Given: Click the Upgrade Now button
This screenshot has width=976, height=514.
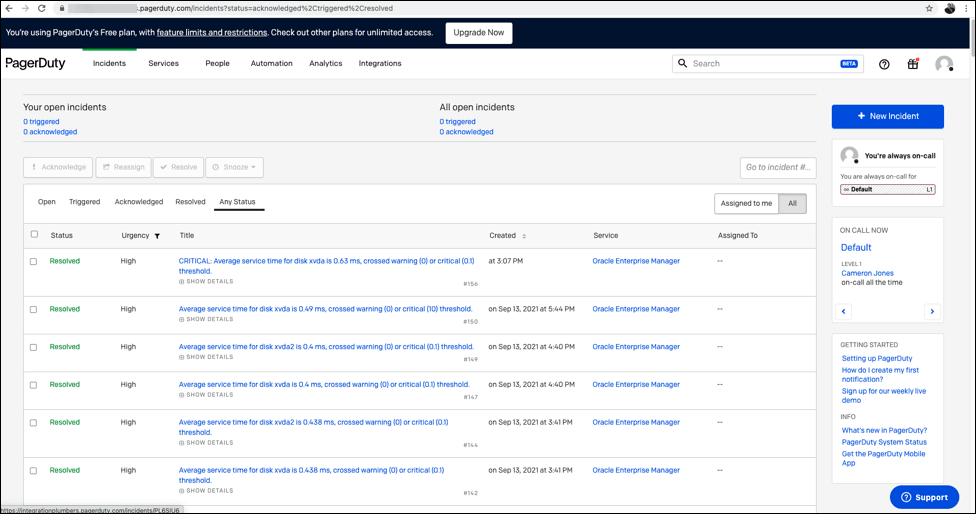Looking at the screenshot, I should tap(479, 33).
